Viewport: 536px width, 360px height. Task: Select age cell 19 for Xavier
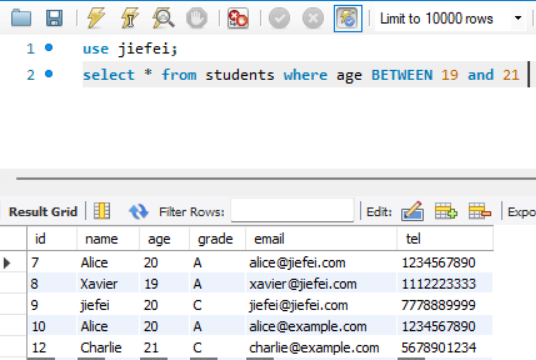pyautogui.click(x=164, y=284)
